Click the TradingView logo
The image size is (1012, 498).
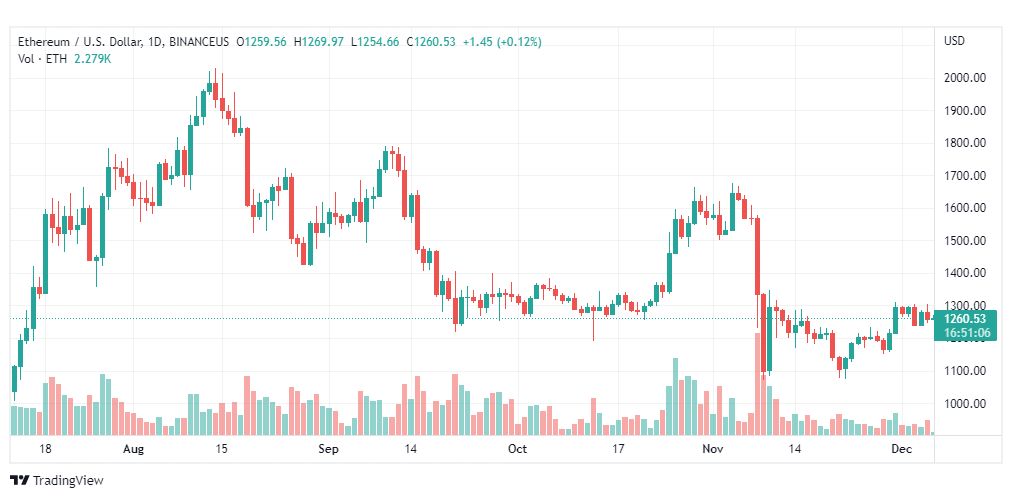click(x=56, y=480)
